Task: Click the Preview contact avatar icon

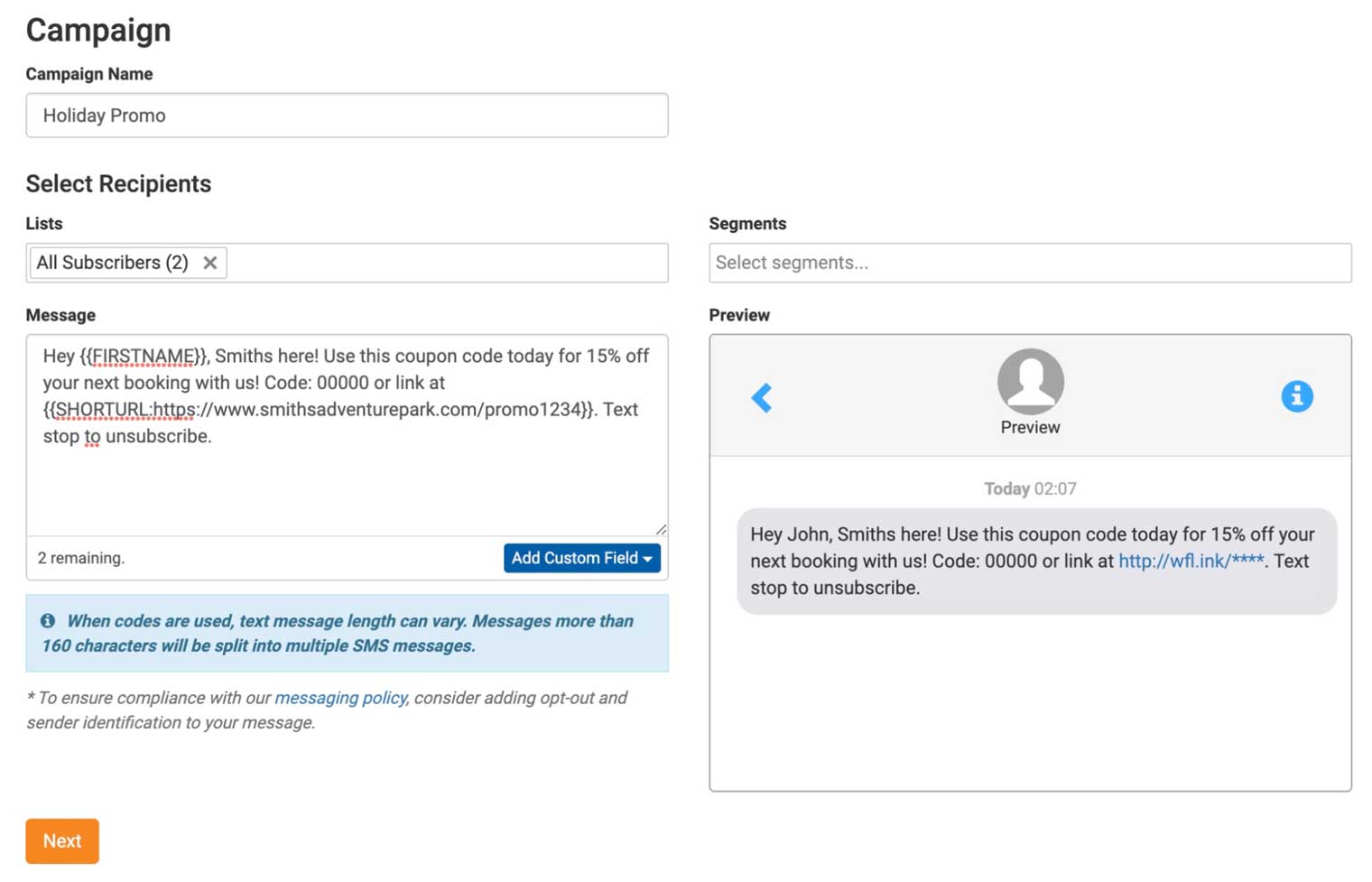Action: (x=1030, y=381)
